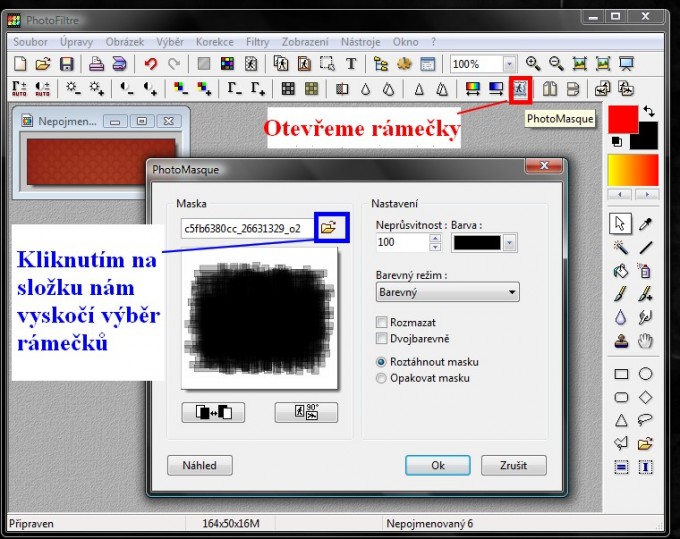680x539 pixels.
Task: Enable the Rozmazat checkbox
Action: (x=381, y=322)
